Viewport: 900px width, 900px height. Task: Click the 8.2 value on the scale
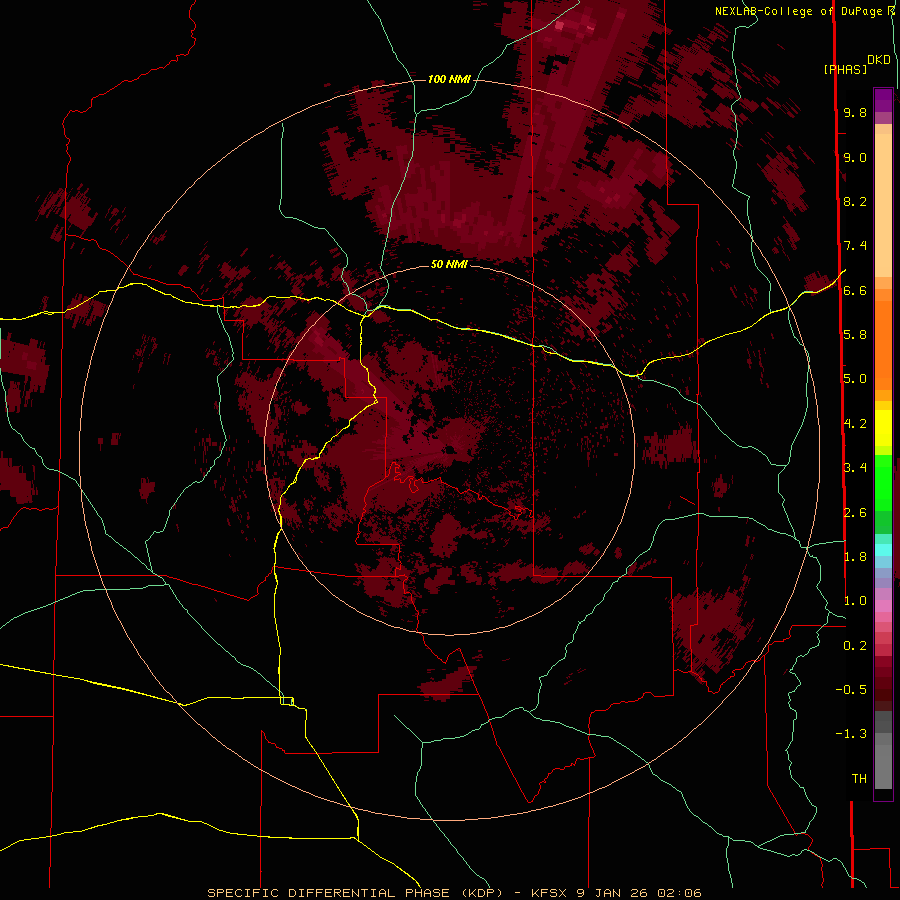pos(855,201)
